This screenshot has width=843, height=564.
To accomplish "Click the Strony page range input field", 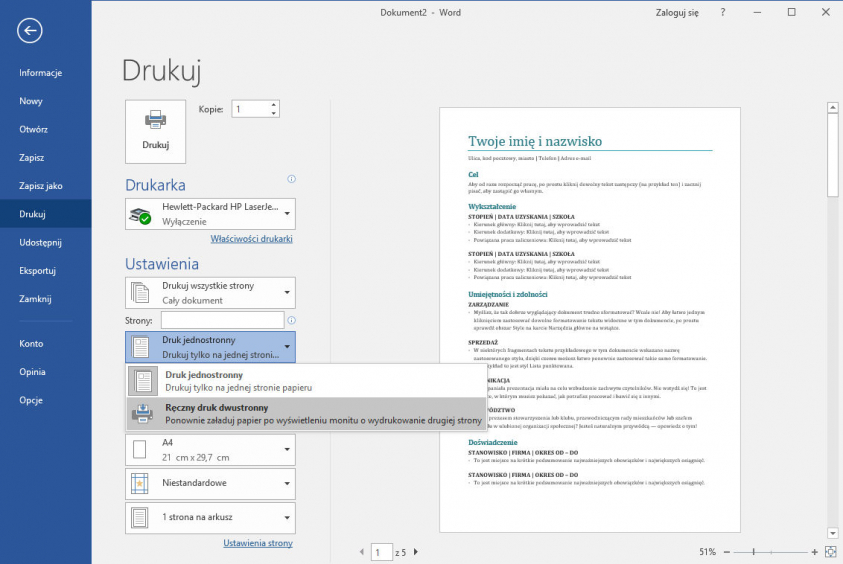I will tap(221, 320).
